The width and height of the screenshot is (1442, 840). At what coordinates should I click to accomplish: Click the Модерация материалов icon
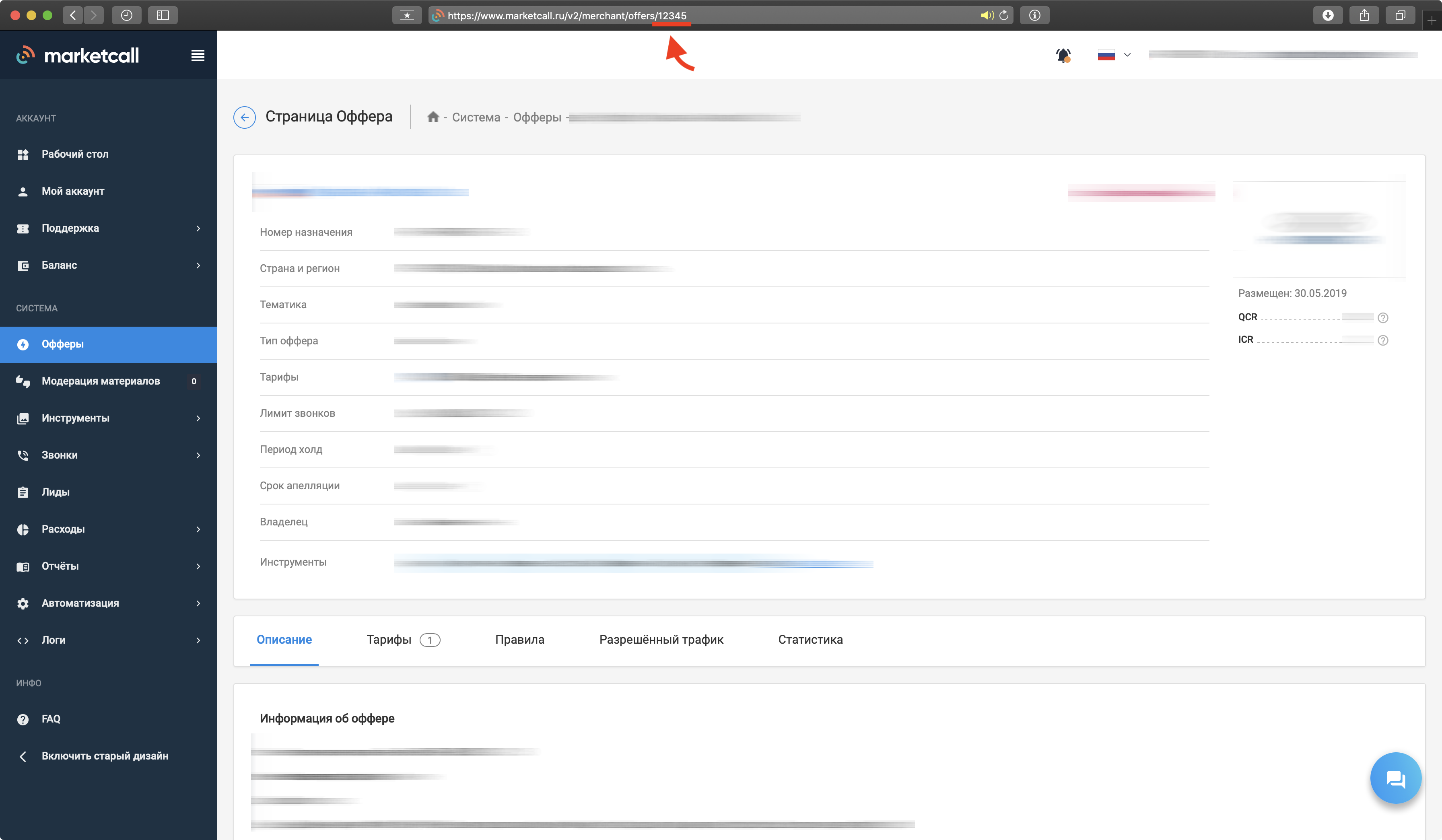pos(23,382)
